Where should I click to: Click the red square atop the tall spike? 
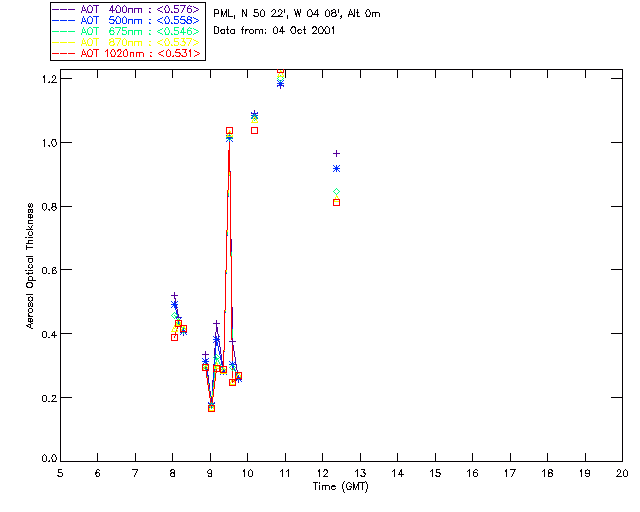(229, 131)
